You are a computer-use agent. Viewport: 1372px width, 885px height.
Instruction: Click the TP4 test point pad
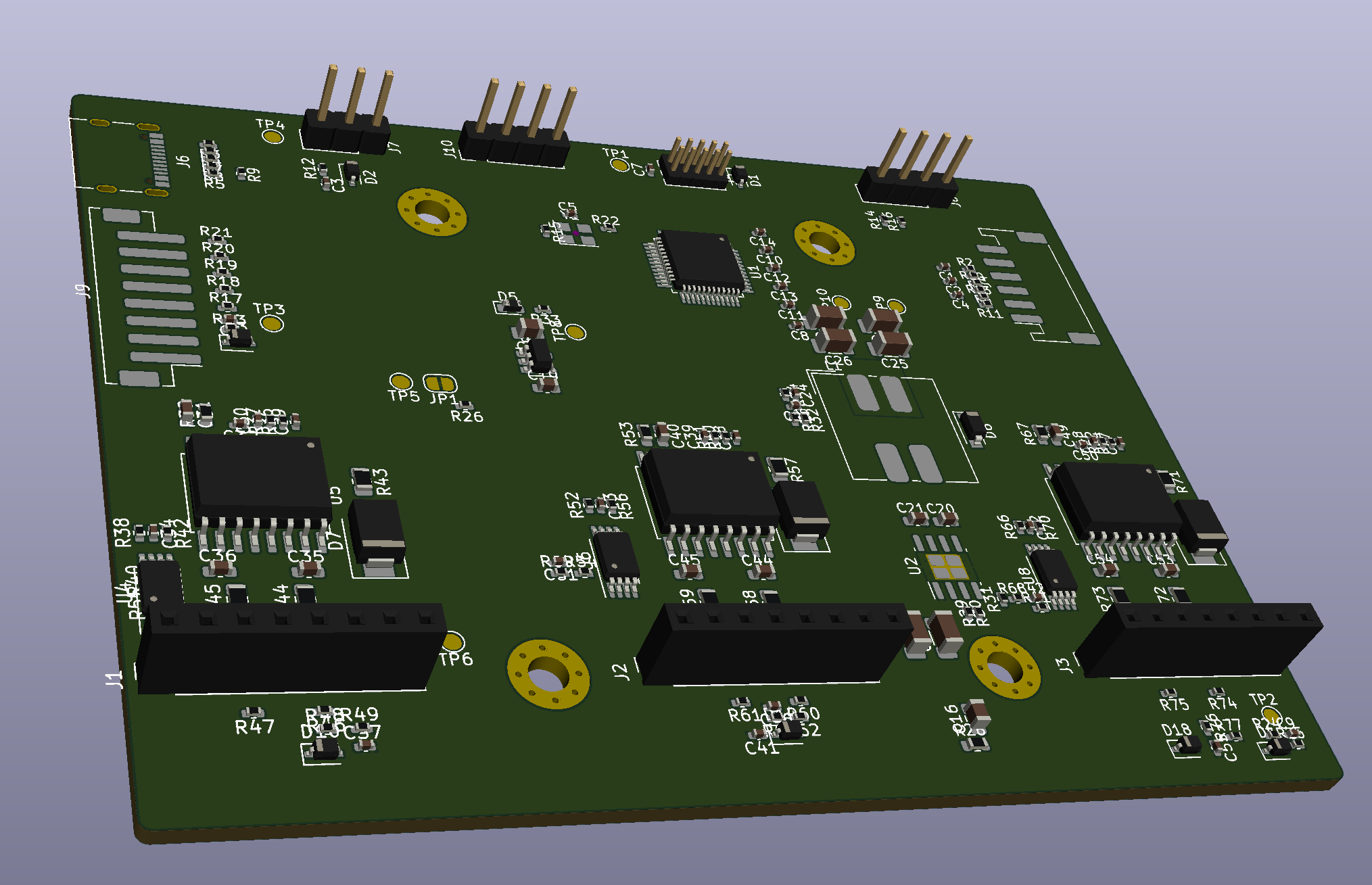273,137
